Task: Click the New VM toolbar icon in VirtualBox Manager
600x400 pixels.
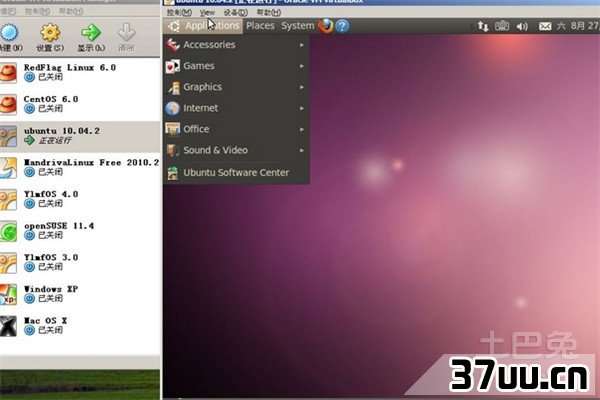Action: tap(9, 32)
